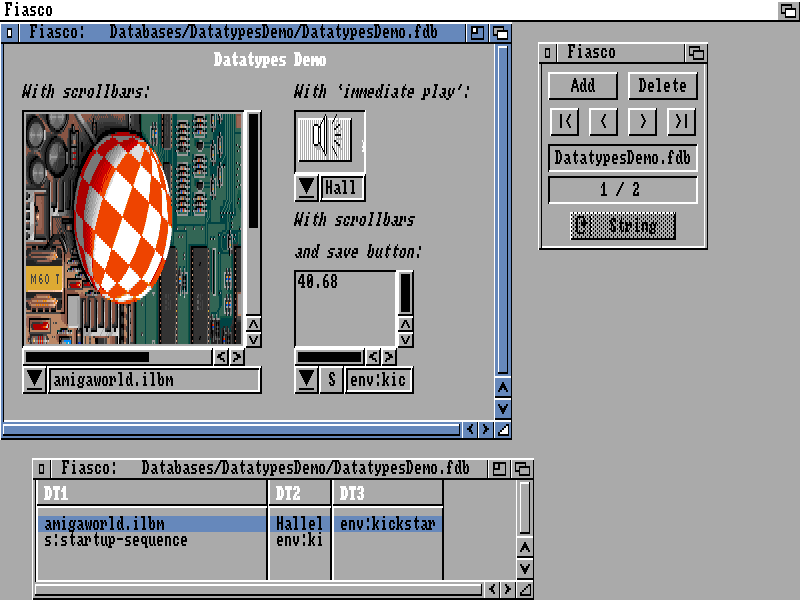The height and width of the screenshot is (600, 800).
Task: Jump to the first record
Action: [566, 122]
